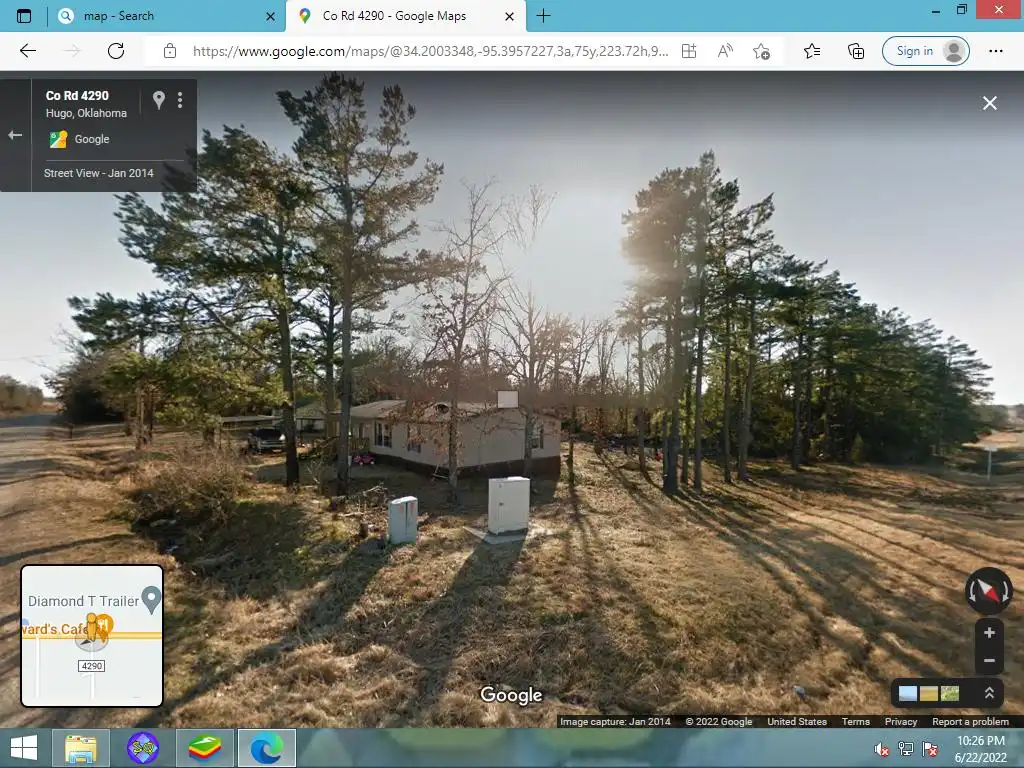Click the Sign in button
The width and height of the screenshot is (1024, 768).
click(925, 51)
